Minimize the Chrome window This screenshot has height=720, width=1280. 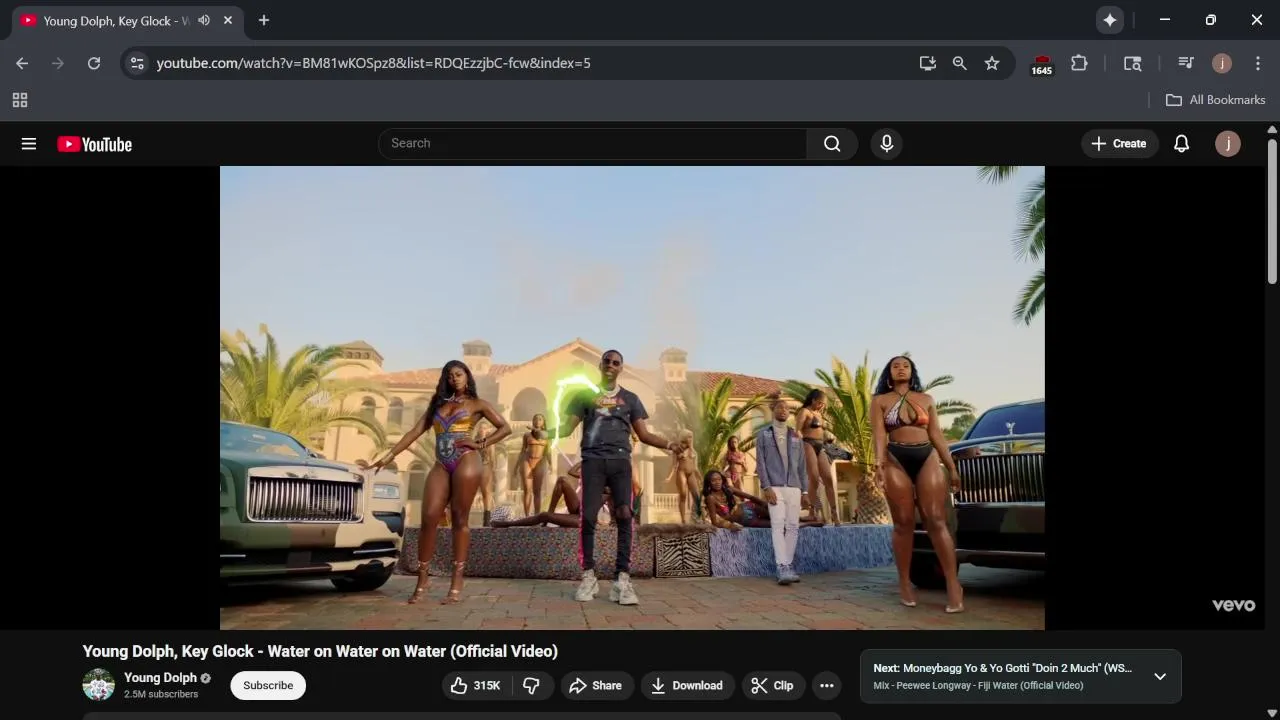[1164, 20]
